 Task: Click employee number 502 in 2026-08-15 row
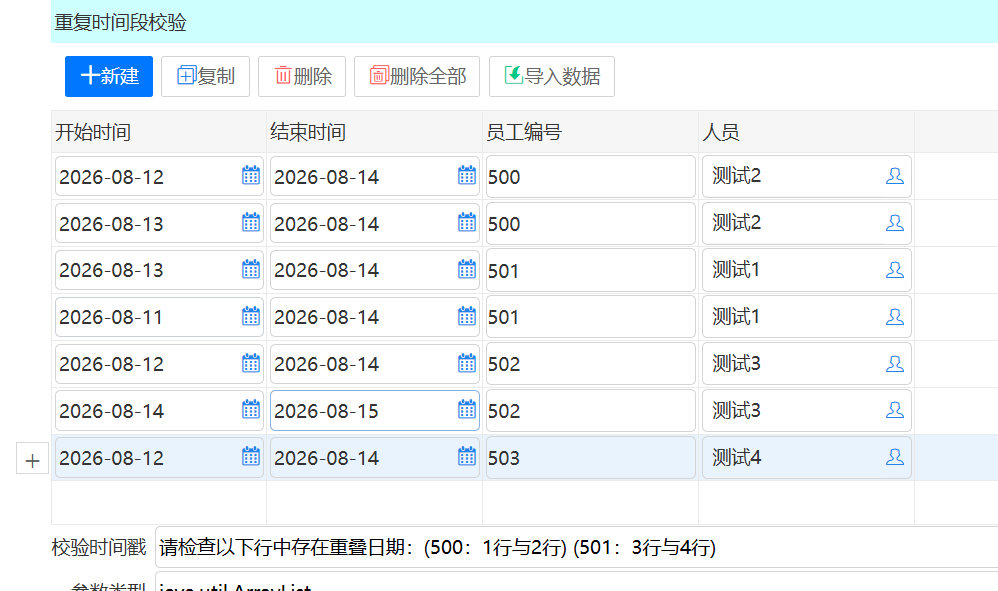pyautogui.click(x=591, y=410)
